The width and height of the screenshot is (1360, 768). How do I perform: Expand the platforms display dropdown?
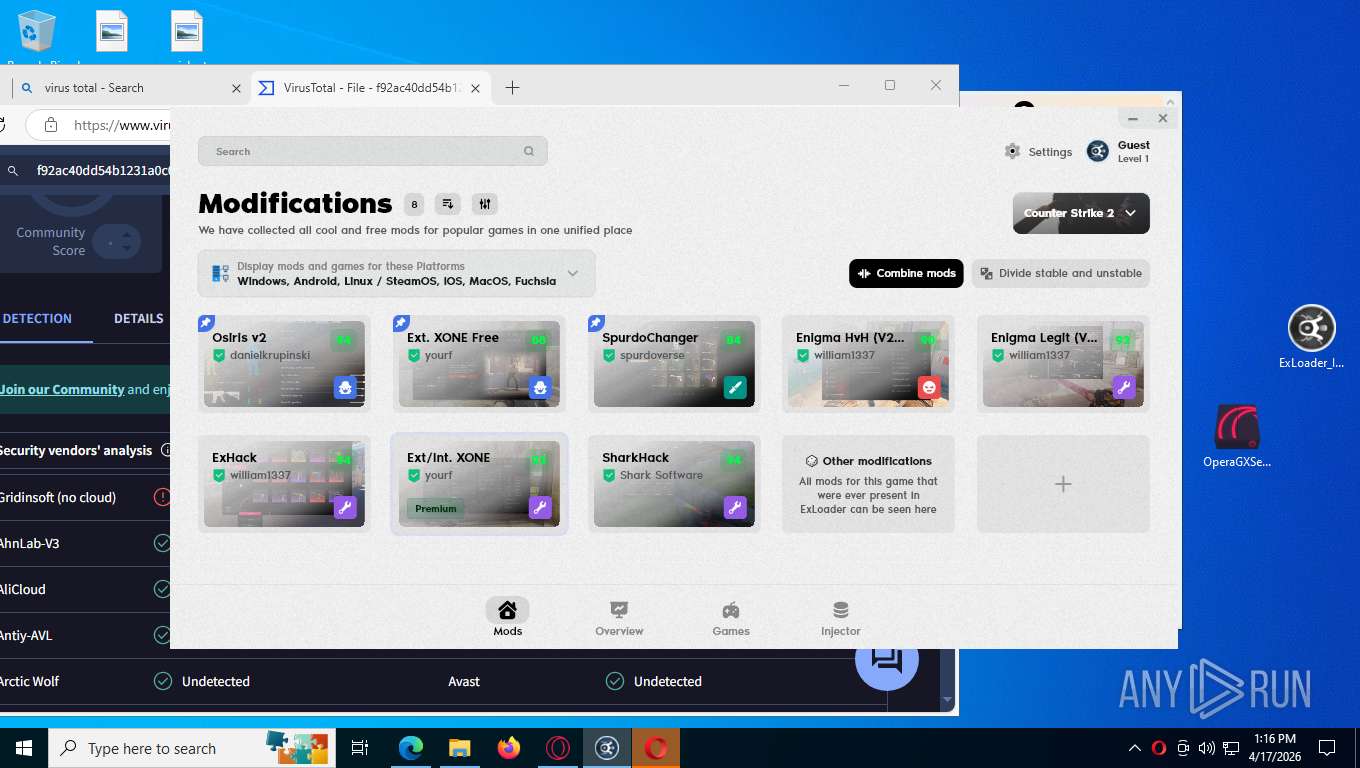coord(397,274)
